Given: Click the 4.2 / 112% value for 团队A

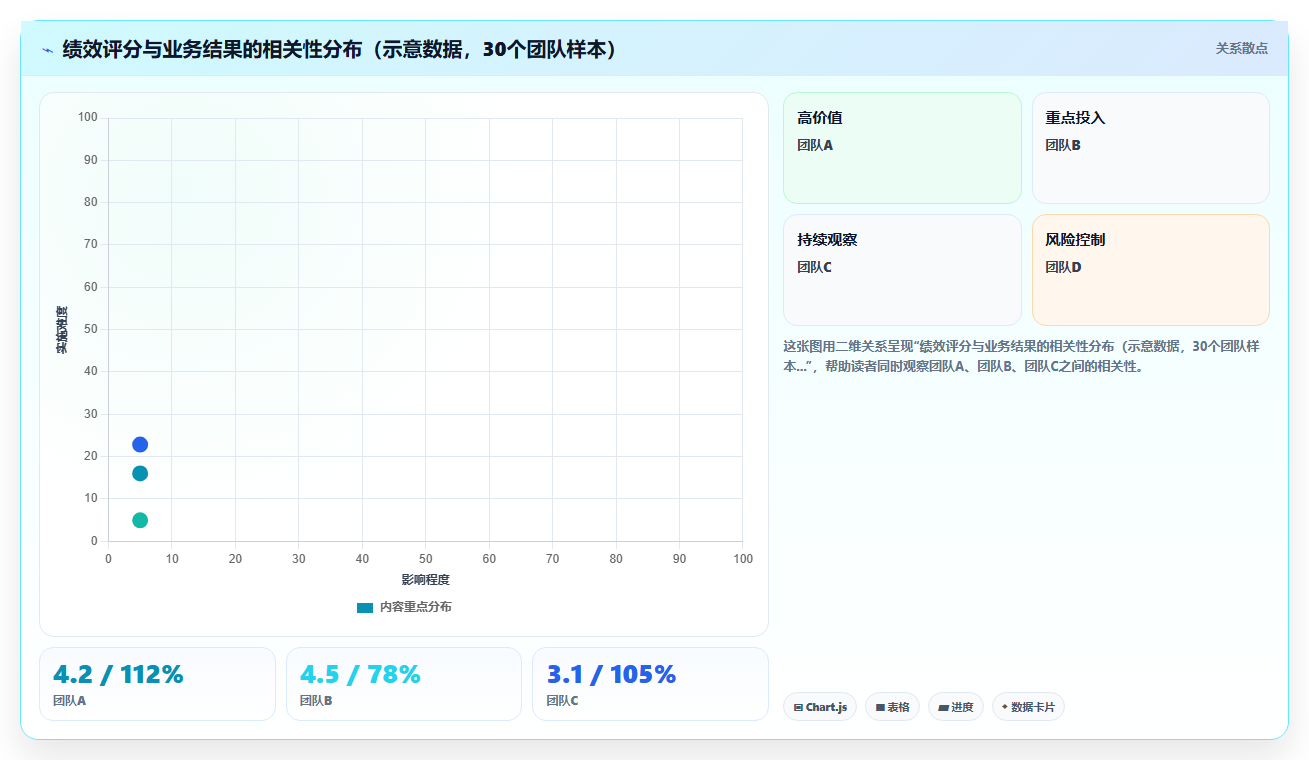Looking at the screenshot, I should pos(118,675).
